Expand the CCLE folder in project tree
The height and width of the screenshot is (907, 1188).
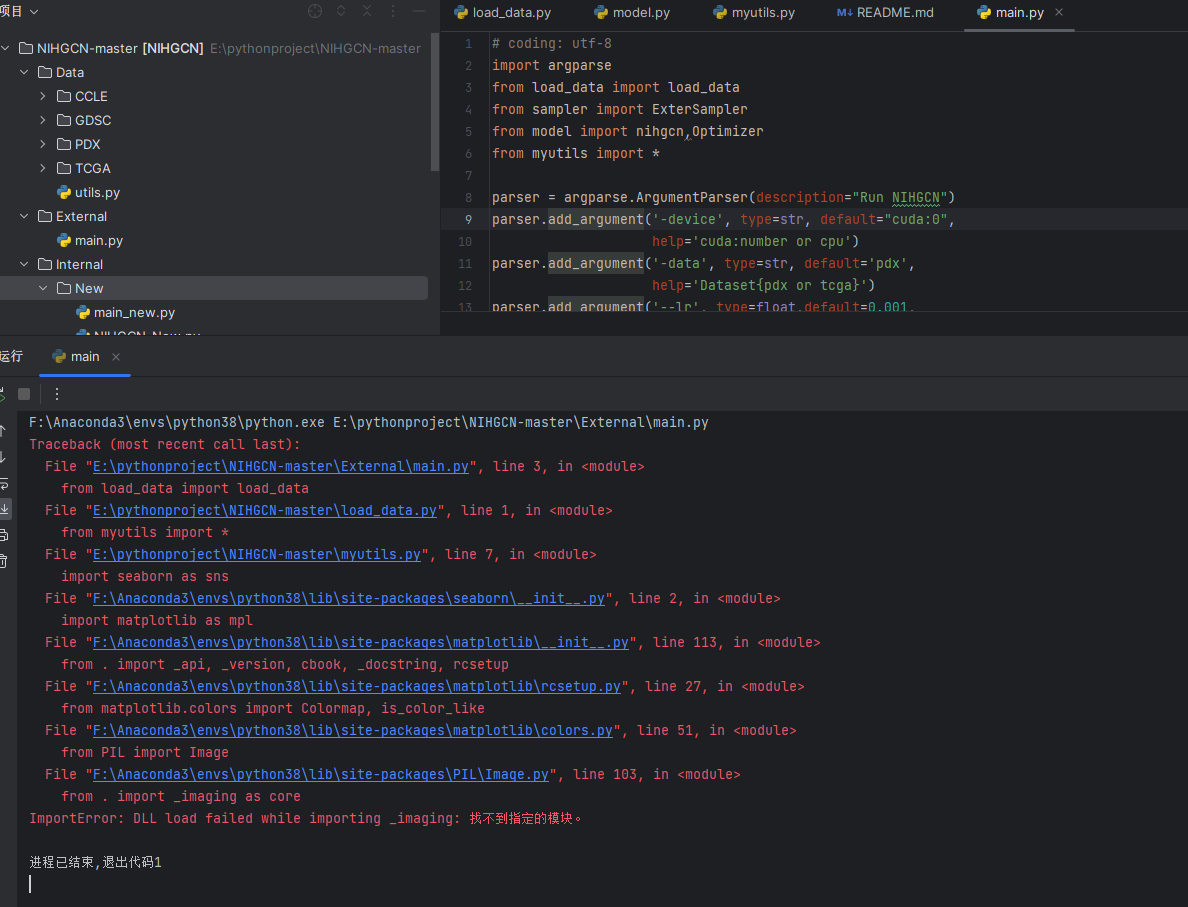pyautogui.click(x=42, y=96)
